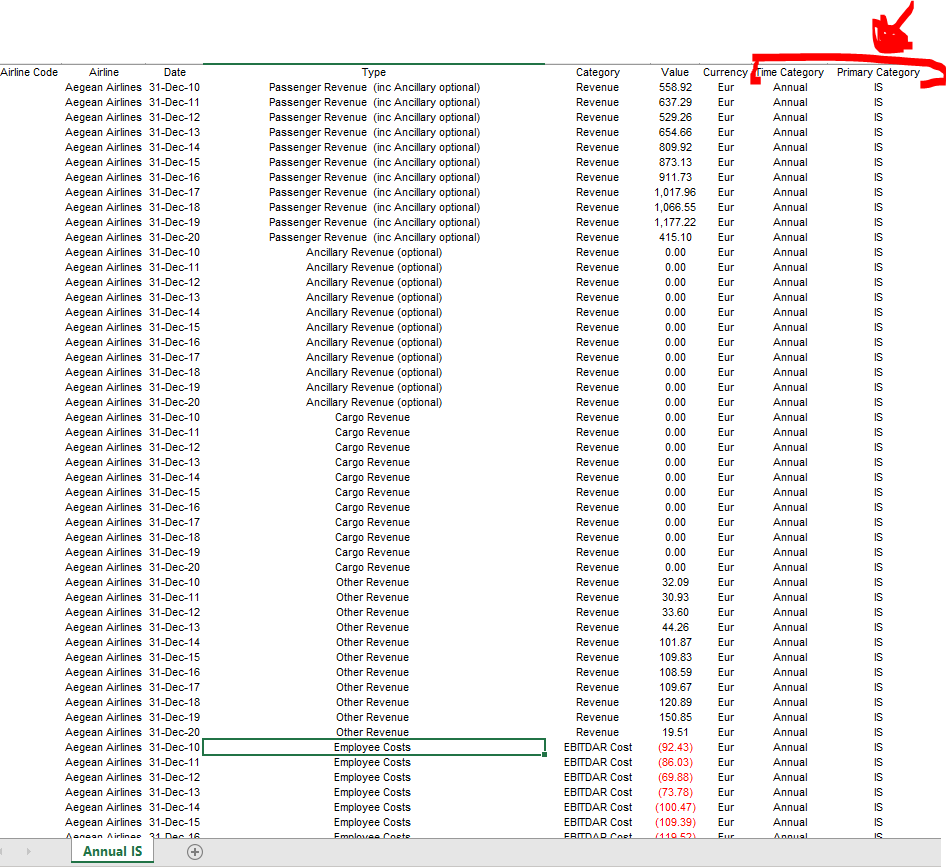The image size is (946, 867).
Task: Click the Other Revenue value 108.59
Action: pyautogui.click(x=675, y=673)
